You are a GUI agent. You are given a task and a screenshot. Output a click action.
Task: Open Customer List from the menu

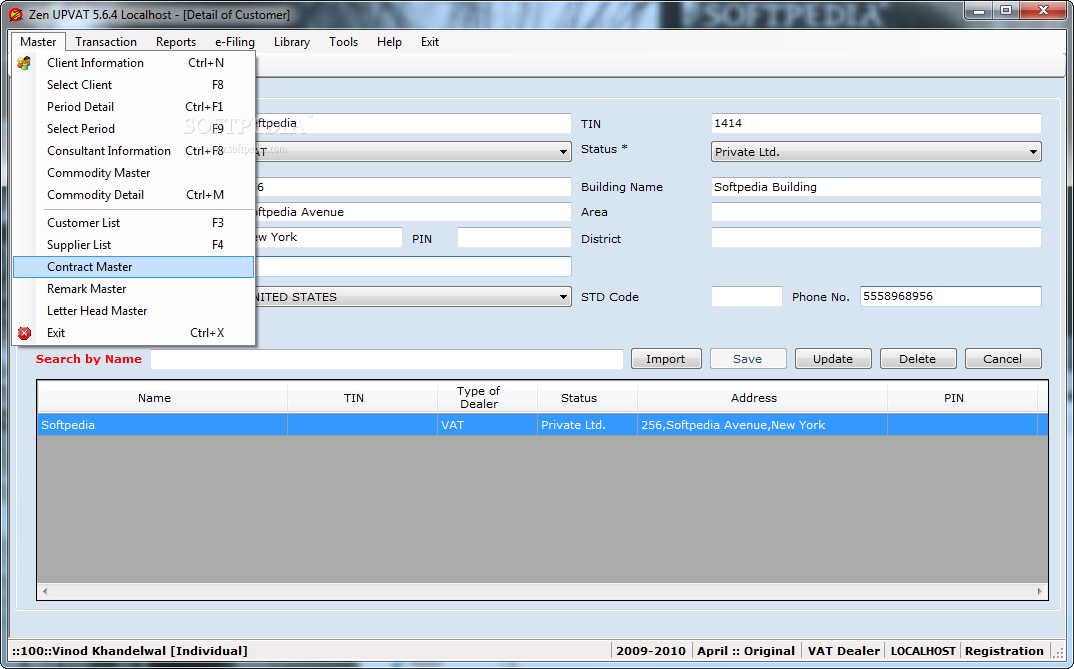[134, 223]
